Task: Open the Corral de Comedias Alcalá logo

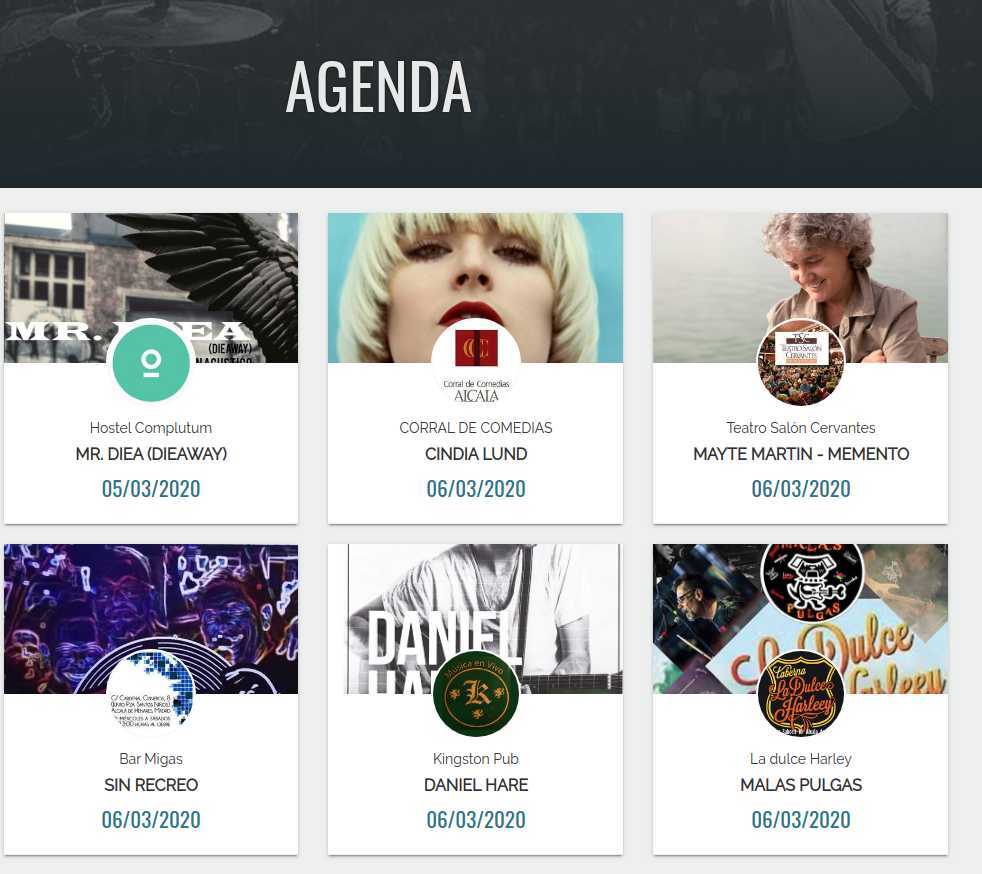Action: coord(476,362)
